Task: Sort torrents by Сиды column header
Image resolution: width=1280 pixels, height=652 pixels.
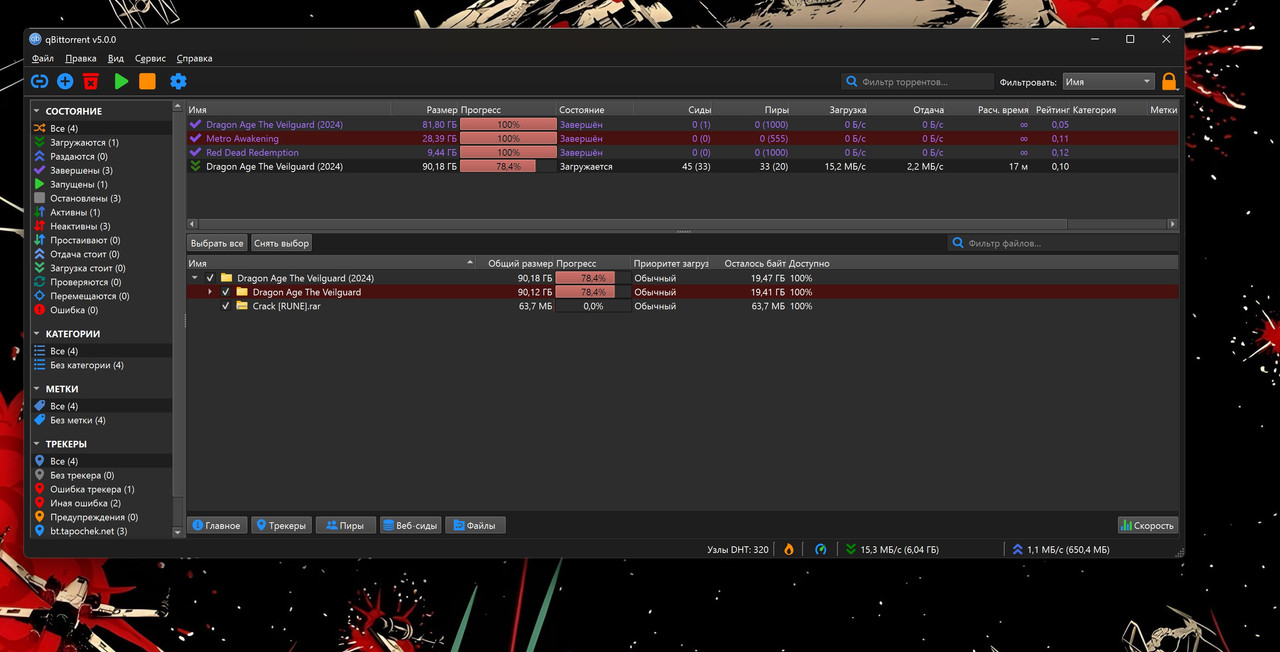Action: tap(700, 110)
